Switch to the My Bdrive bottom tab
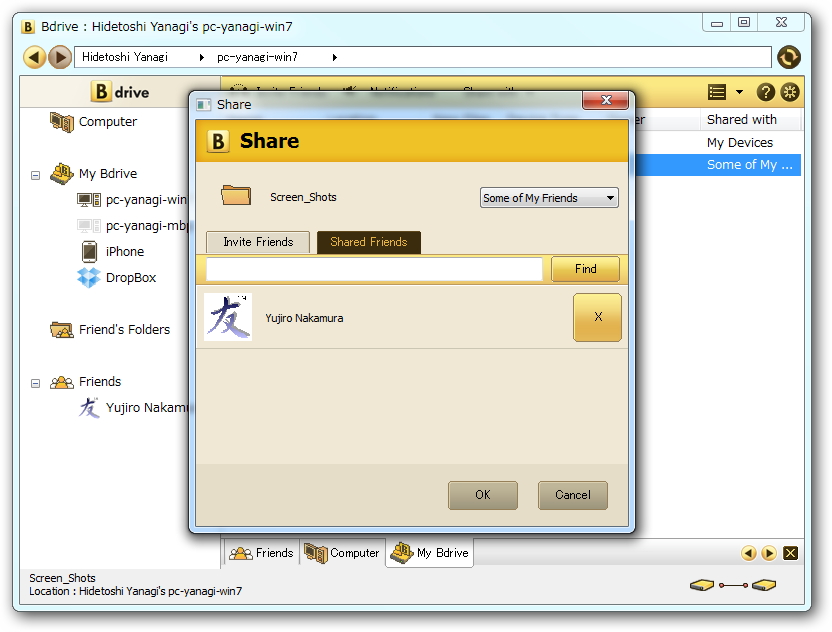 tap(429, 553)
